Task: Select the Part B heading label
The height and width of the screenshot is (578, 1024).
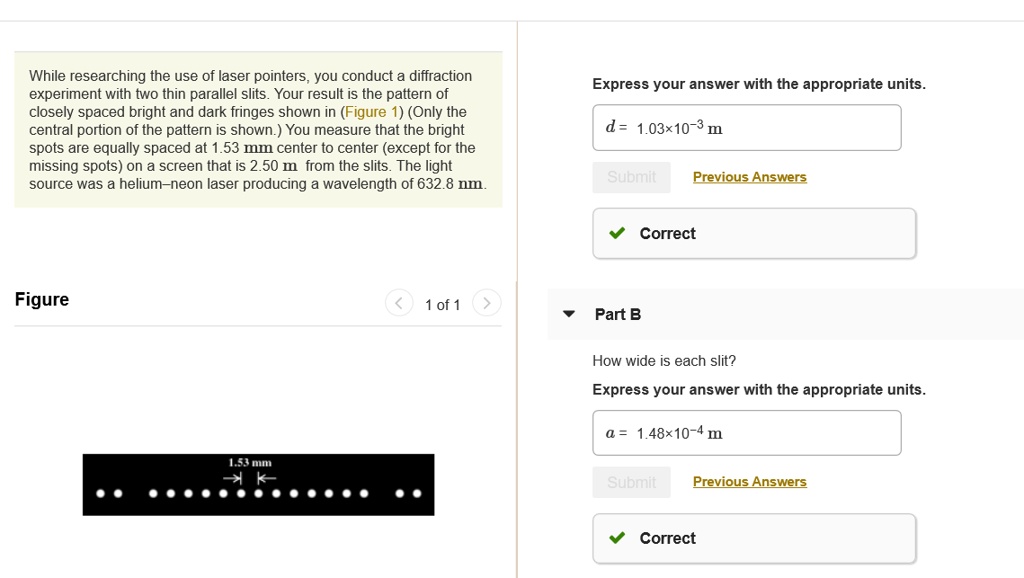Action: 617,314
